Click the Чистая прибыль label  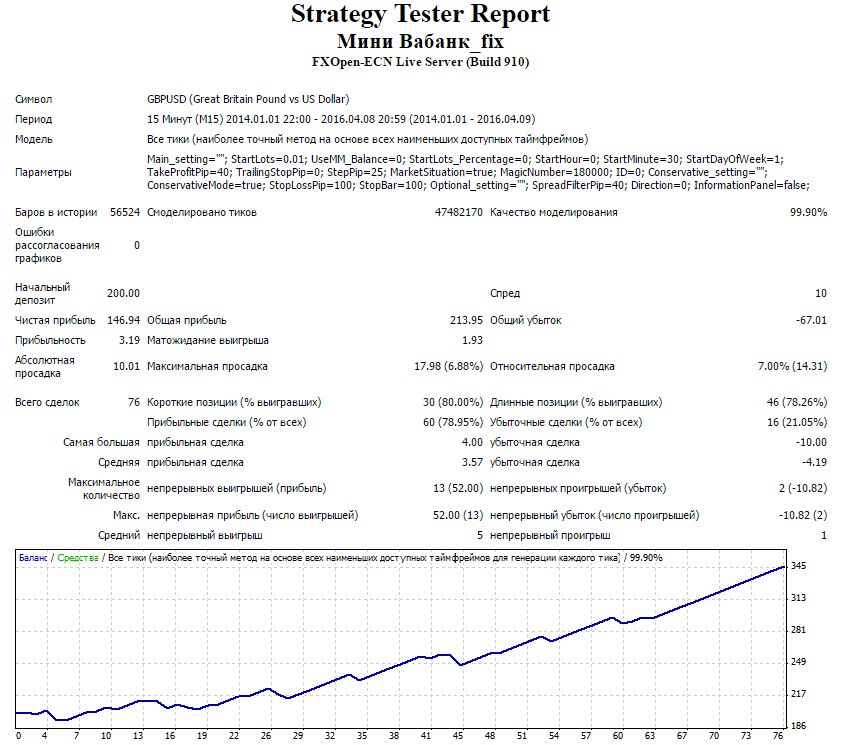(55, 320)
